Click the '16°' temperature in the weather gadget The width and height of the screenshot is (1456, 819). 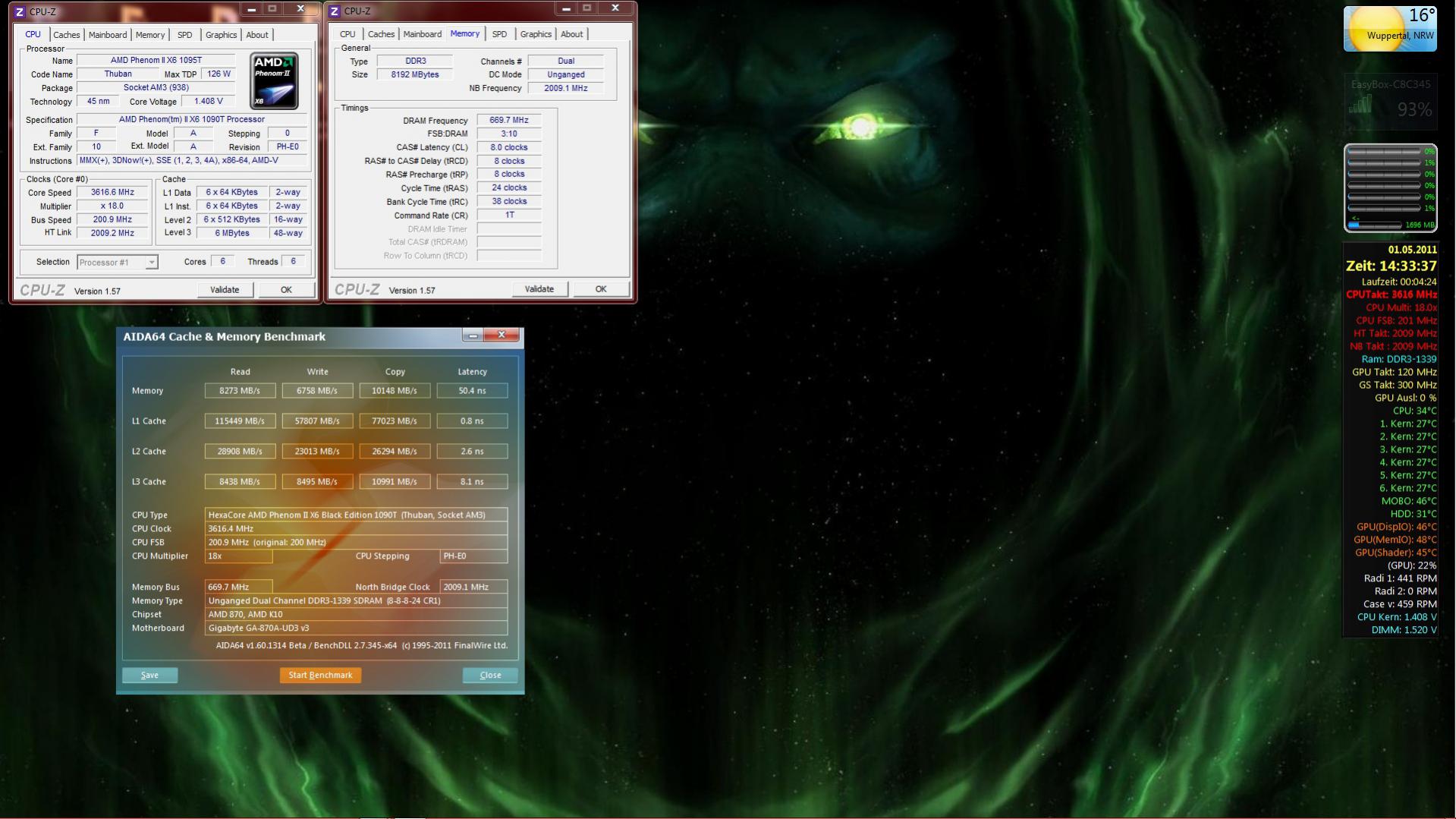1421,15
